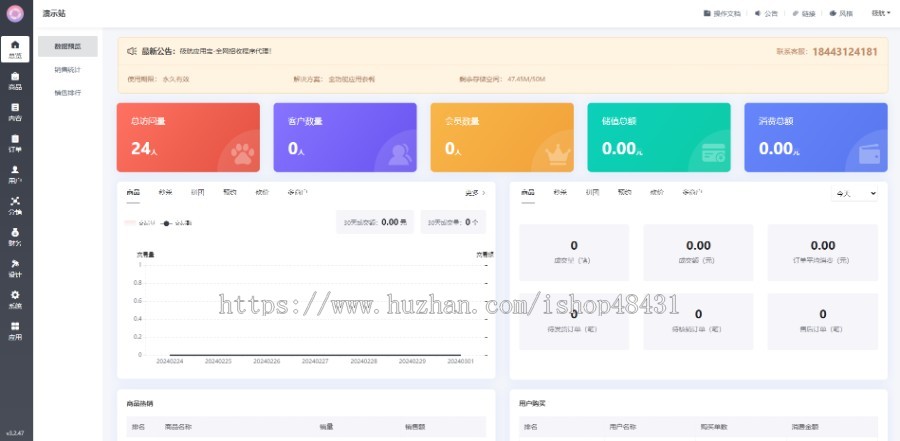Click the crown icon on 会员数量 card
The height and width of the screenshot is (441, 900).
(x=557, y=153)
